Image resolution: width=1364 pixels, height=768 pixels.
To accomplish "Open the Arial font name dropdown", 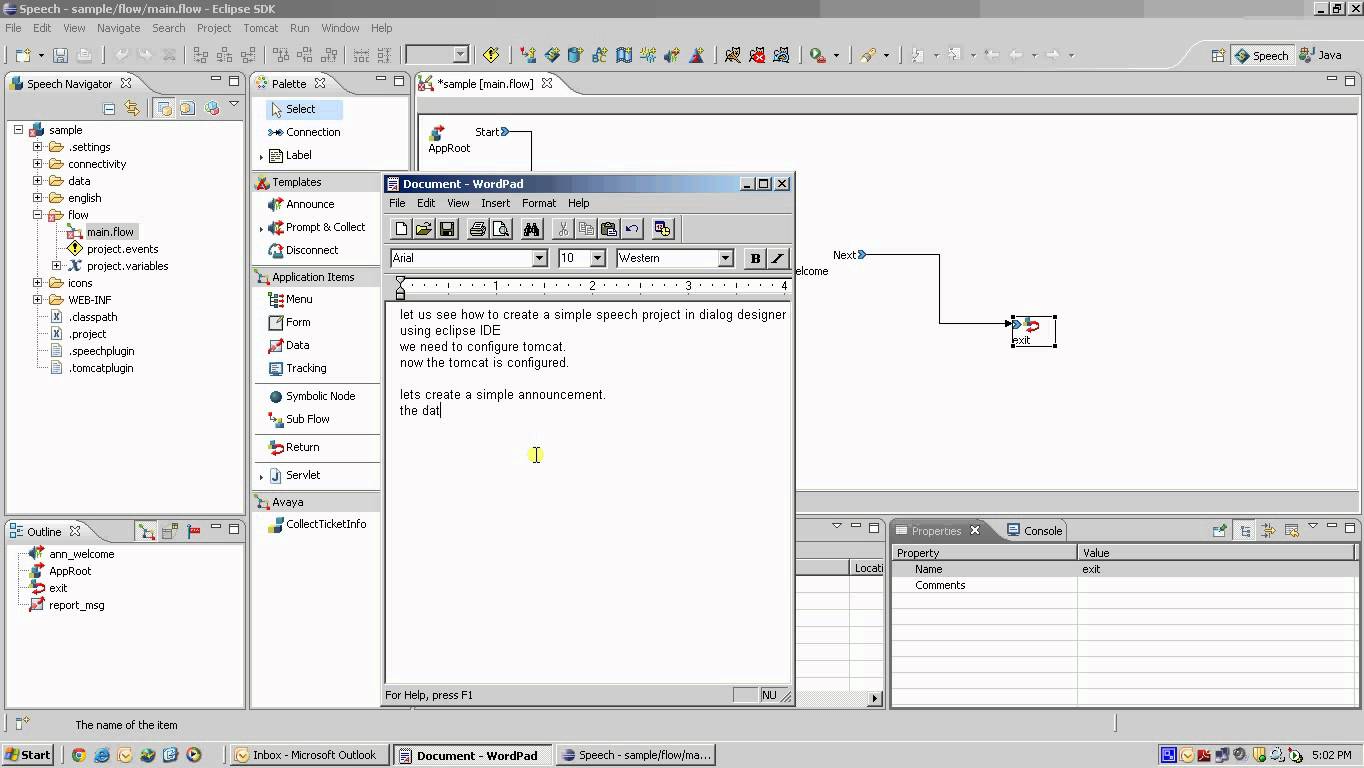I will [x=539, y=258].
